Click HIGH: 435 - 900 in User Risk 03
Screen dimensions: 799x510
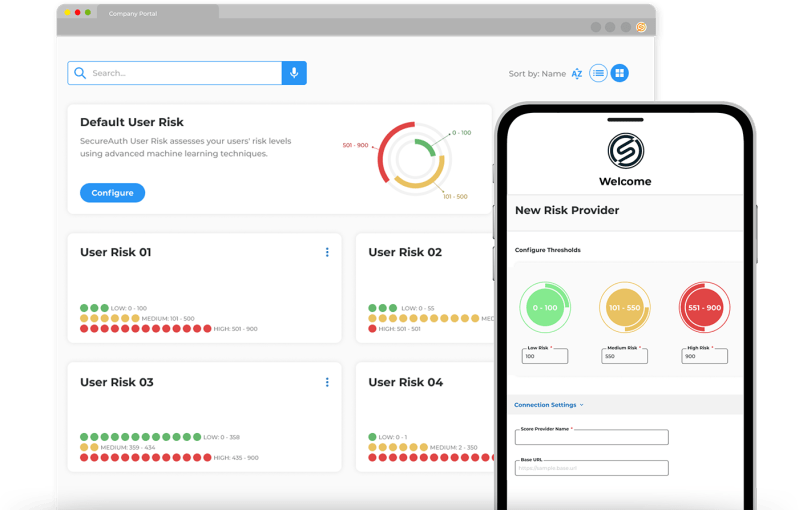point(236,458)
